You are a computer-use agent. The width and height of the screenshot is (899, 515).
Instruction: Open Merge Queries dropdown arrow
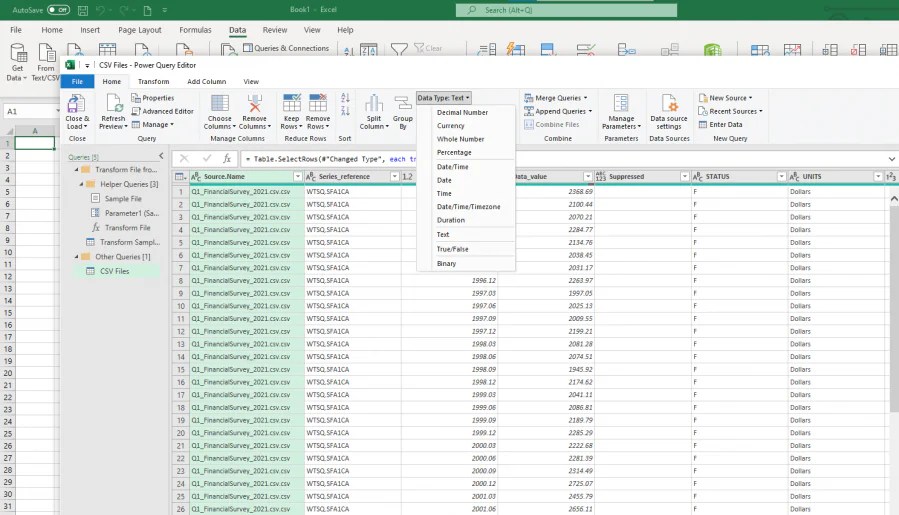point(585,98)
